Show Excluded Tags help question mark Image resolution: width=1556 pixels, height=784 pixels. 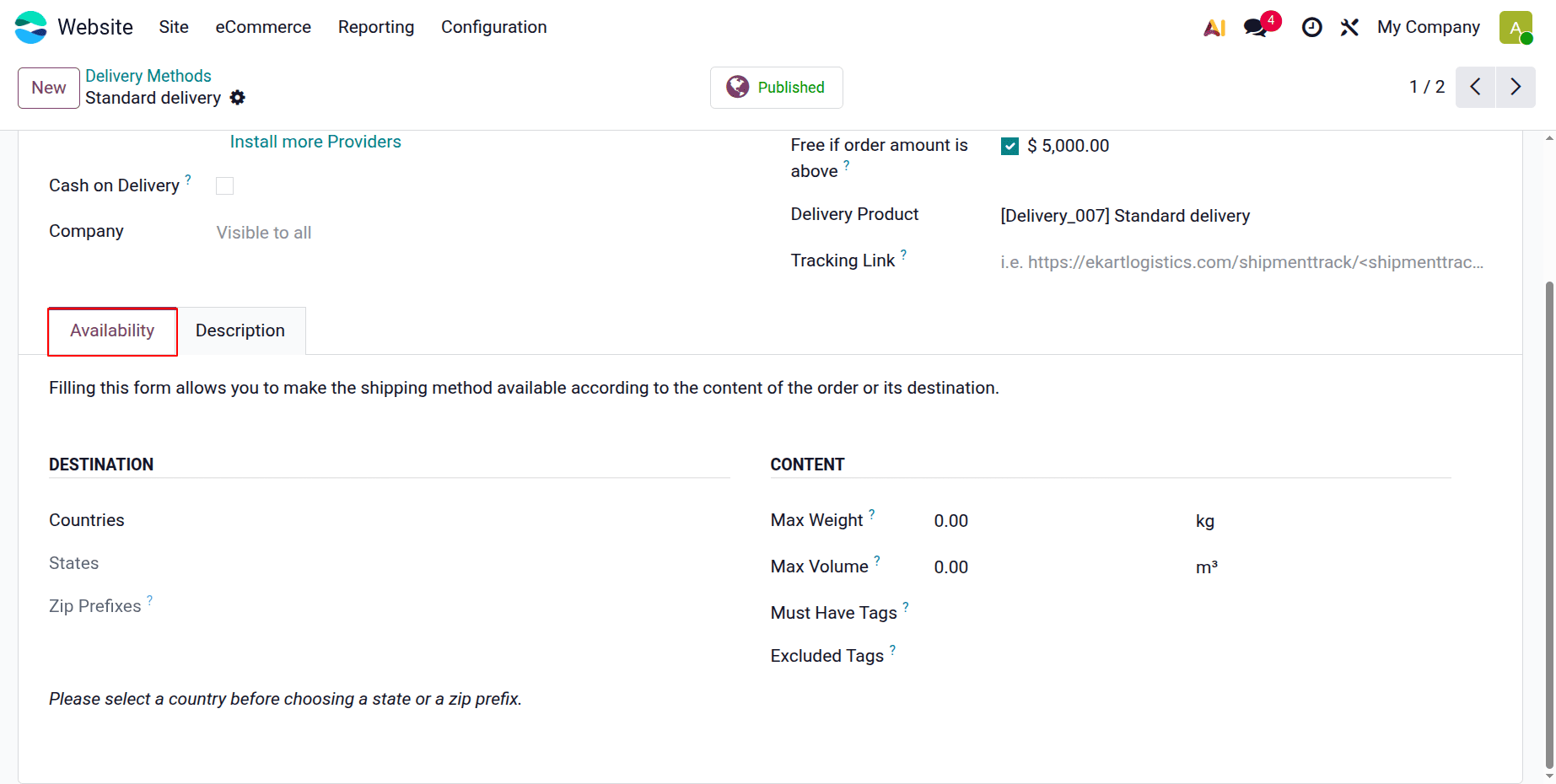[892, 649]
